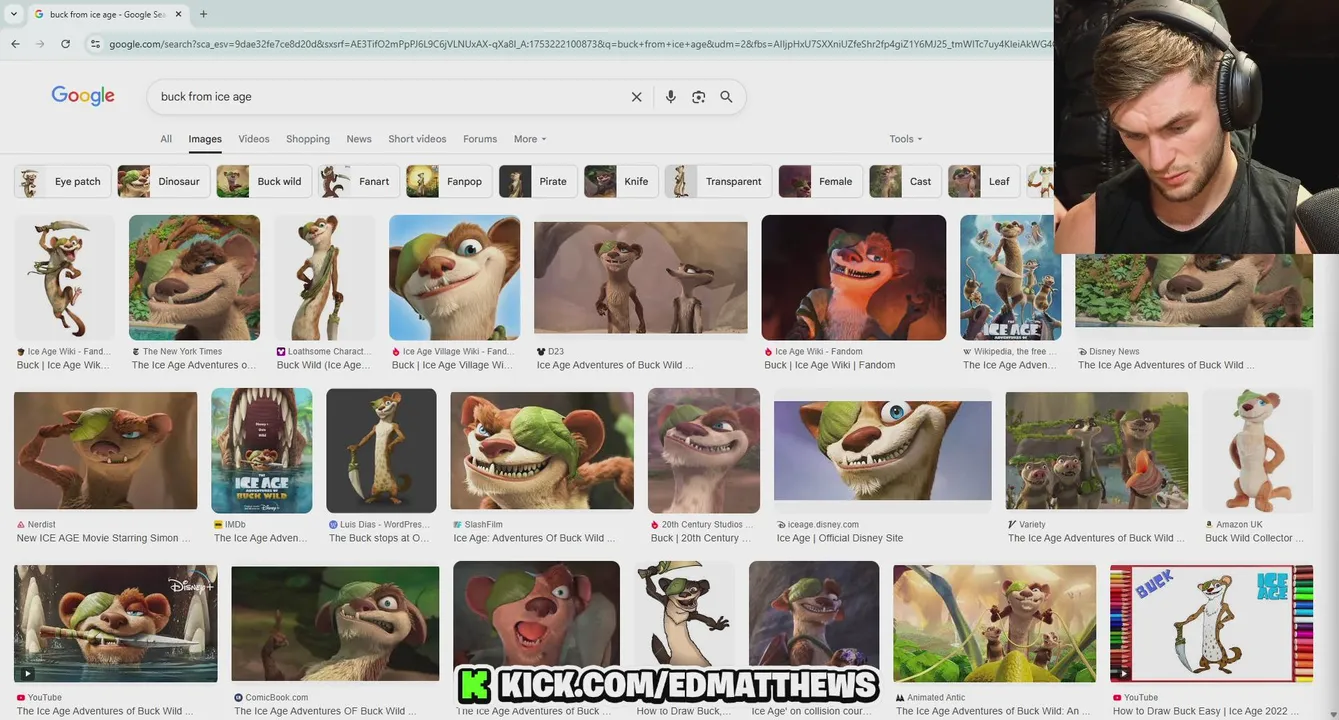Image resolution: width=1339 pixels, height=720 pixels.
Task: Click the browser Forward arrow
Action: coord(40,44)
